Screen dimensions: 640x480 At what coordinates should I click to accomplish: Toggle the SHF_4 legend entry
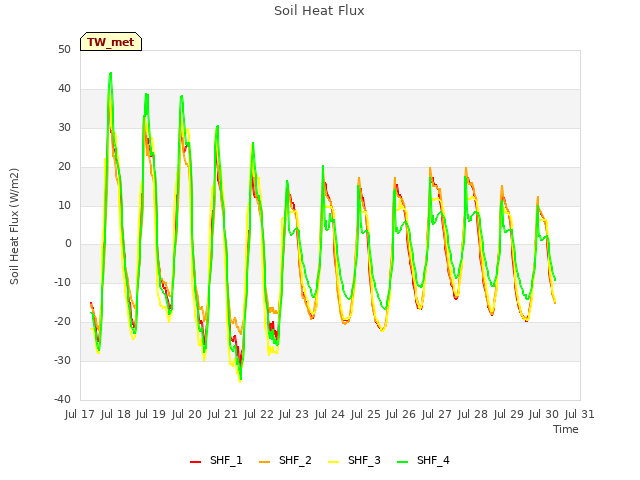[x=423, y=460]
